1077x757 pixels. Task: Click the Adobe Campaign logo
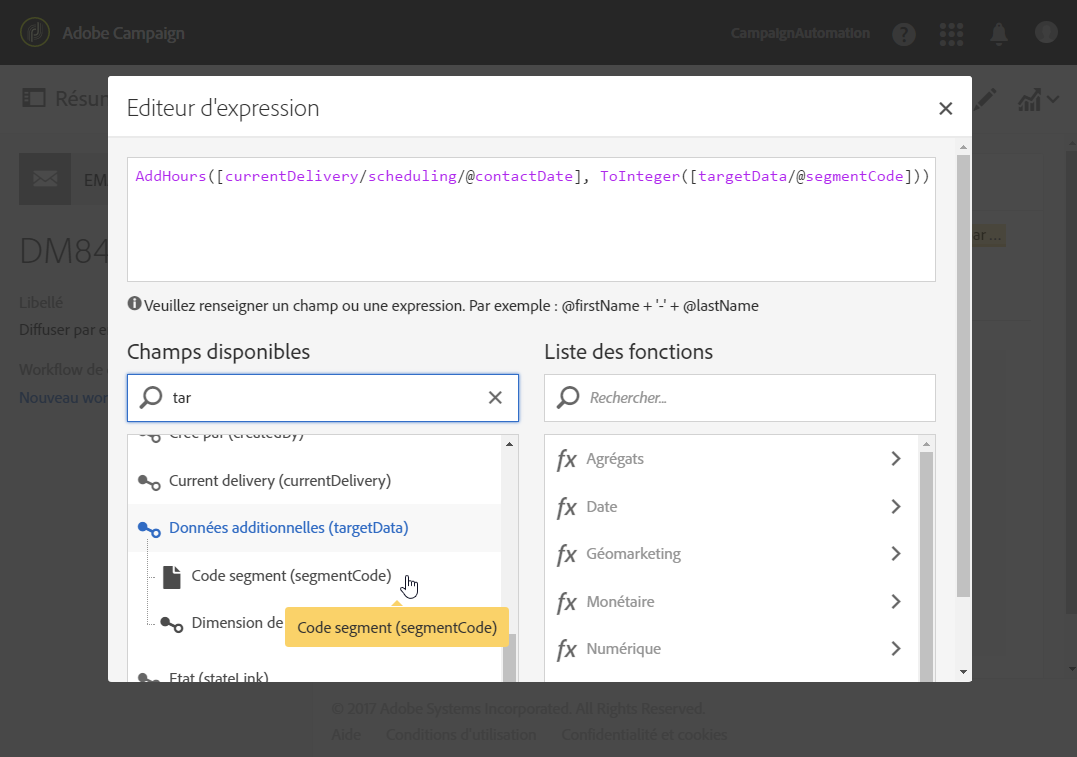(x=36, y=33)
